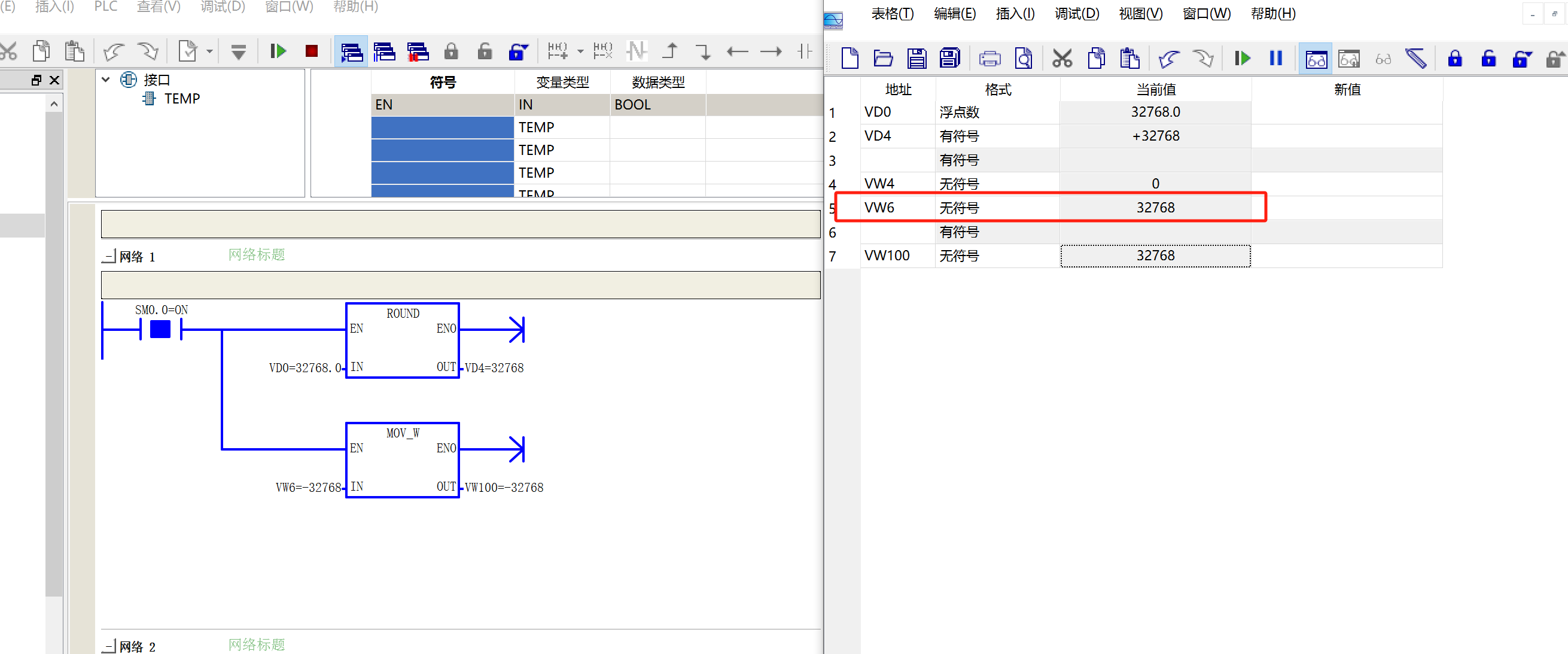Click the pause program status icon with red bars
The width and height of the screenshot is (1568, 654).
418,52
